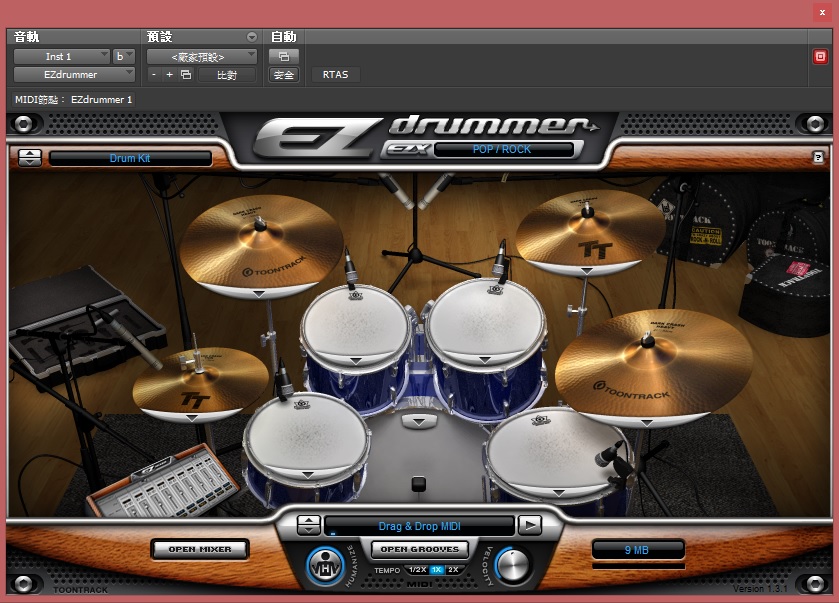Image resolution: width=839 pixels, height=603 pixels.
Task: Adjust the Velocity knob
Action: 513,565
